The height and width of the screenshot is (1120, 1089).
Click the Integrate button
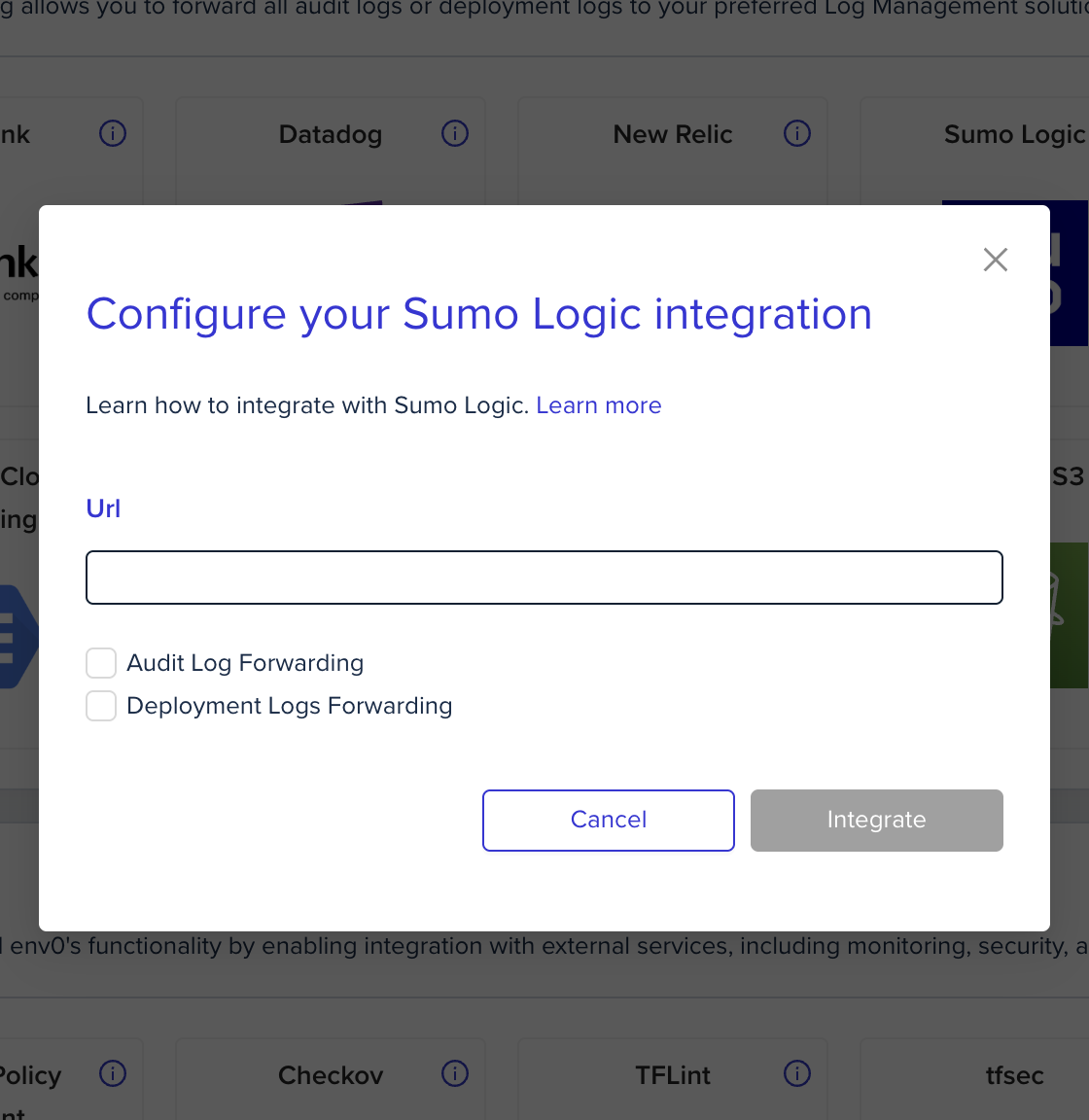point(877,820)
